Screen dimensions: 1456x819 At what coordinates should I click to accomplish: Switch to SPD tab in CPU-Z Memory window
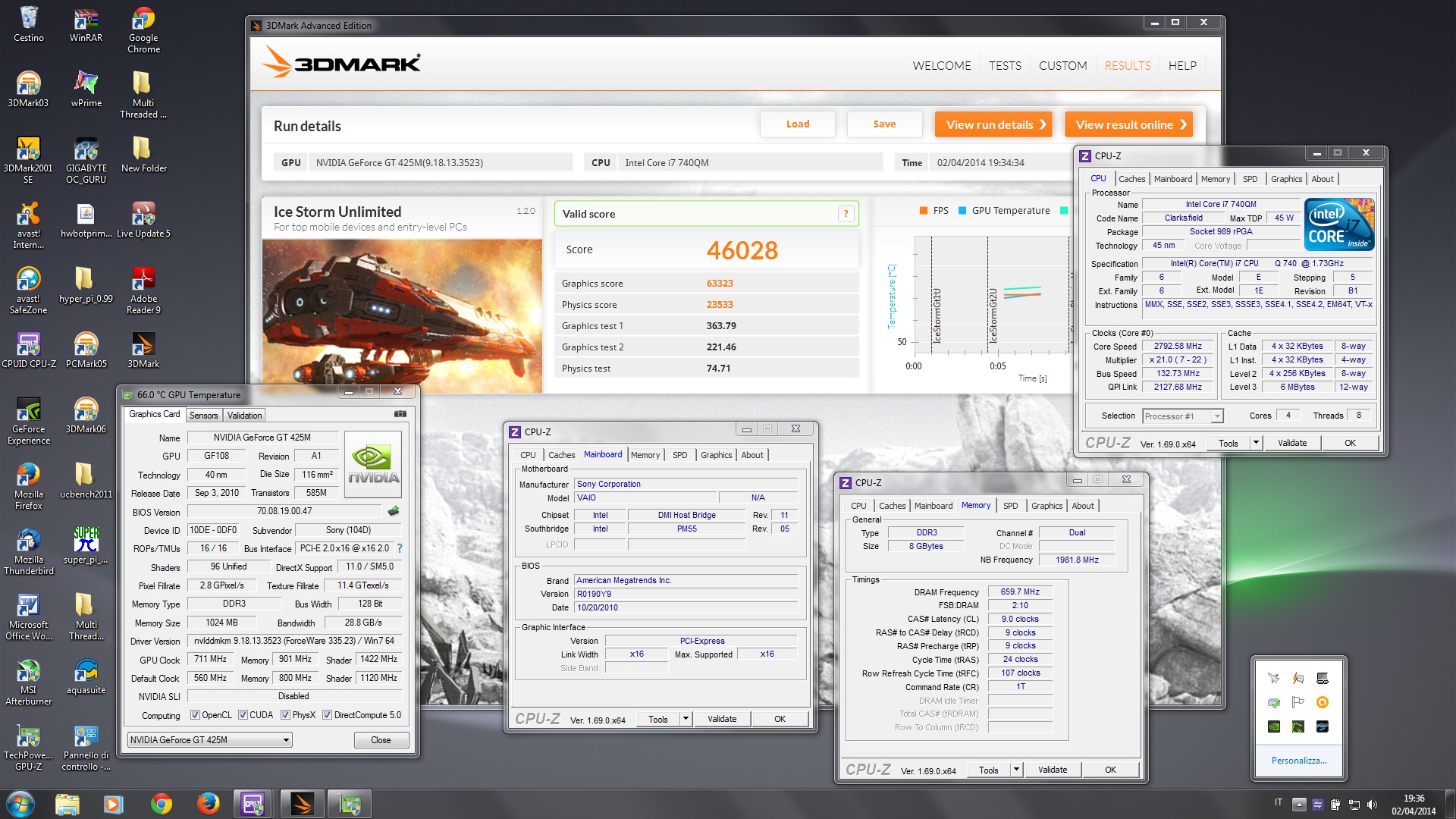point(1010,506)
